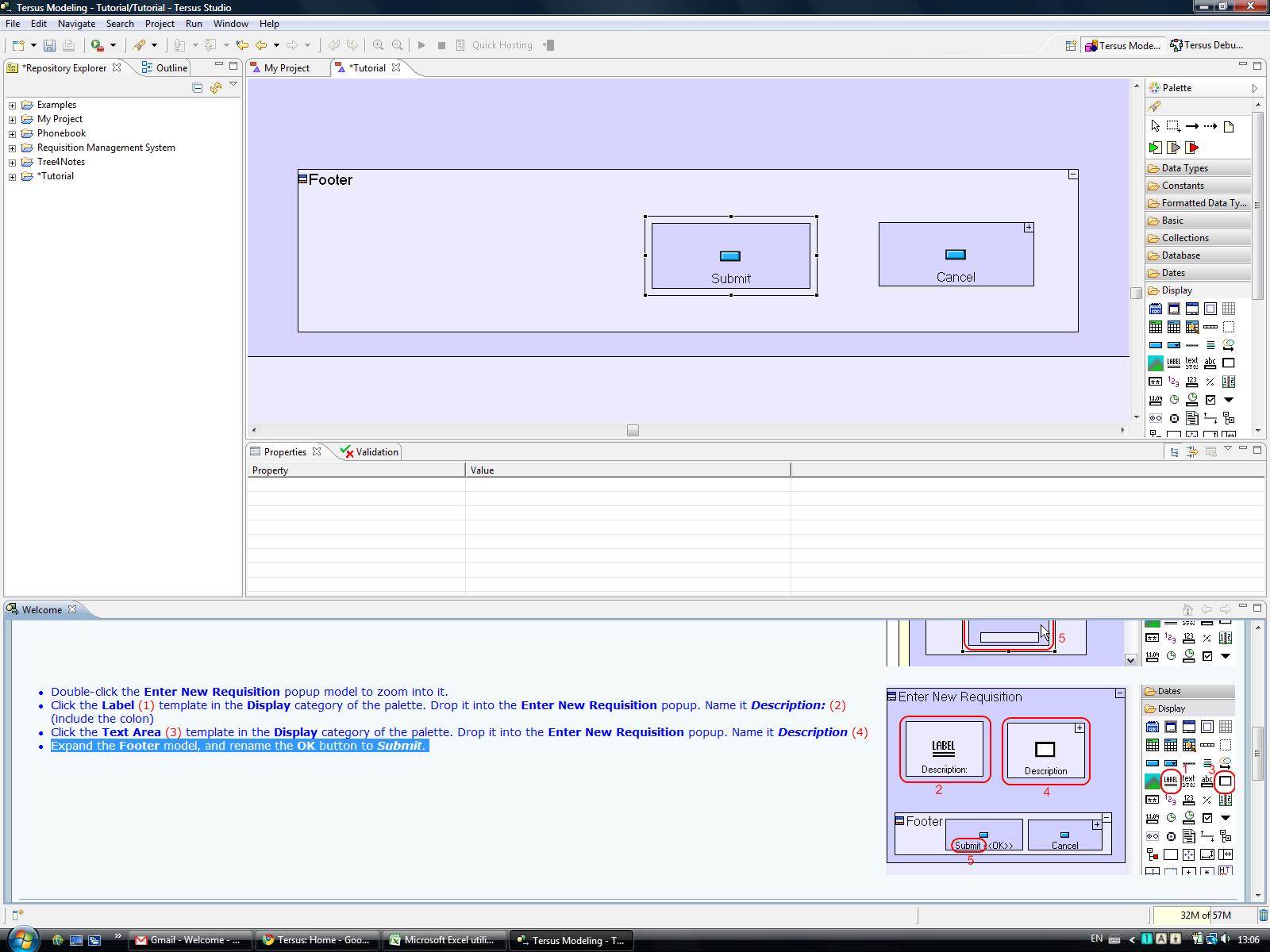Expand the Phonebook project tree node
The image size is (1270, 952).
coord(12,133)
